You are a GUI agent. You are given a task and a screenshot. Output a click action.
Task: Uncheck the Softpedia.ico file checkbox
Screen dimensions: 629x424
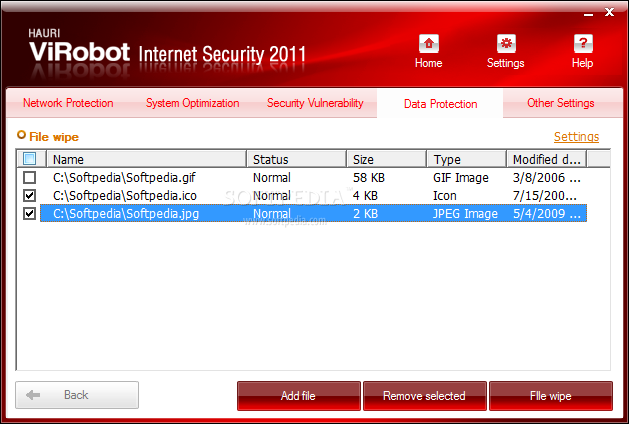click(x=30, y=195)
